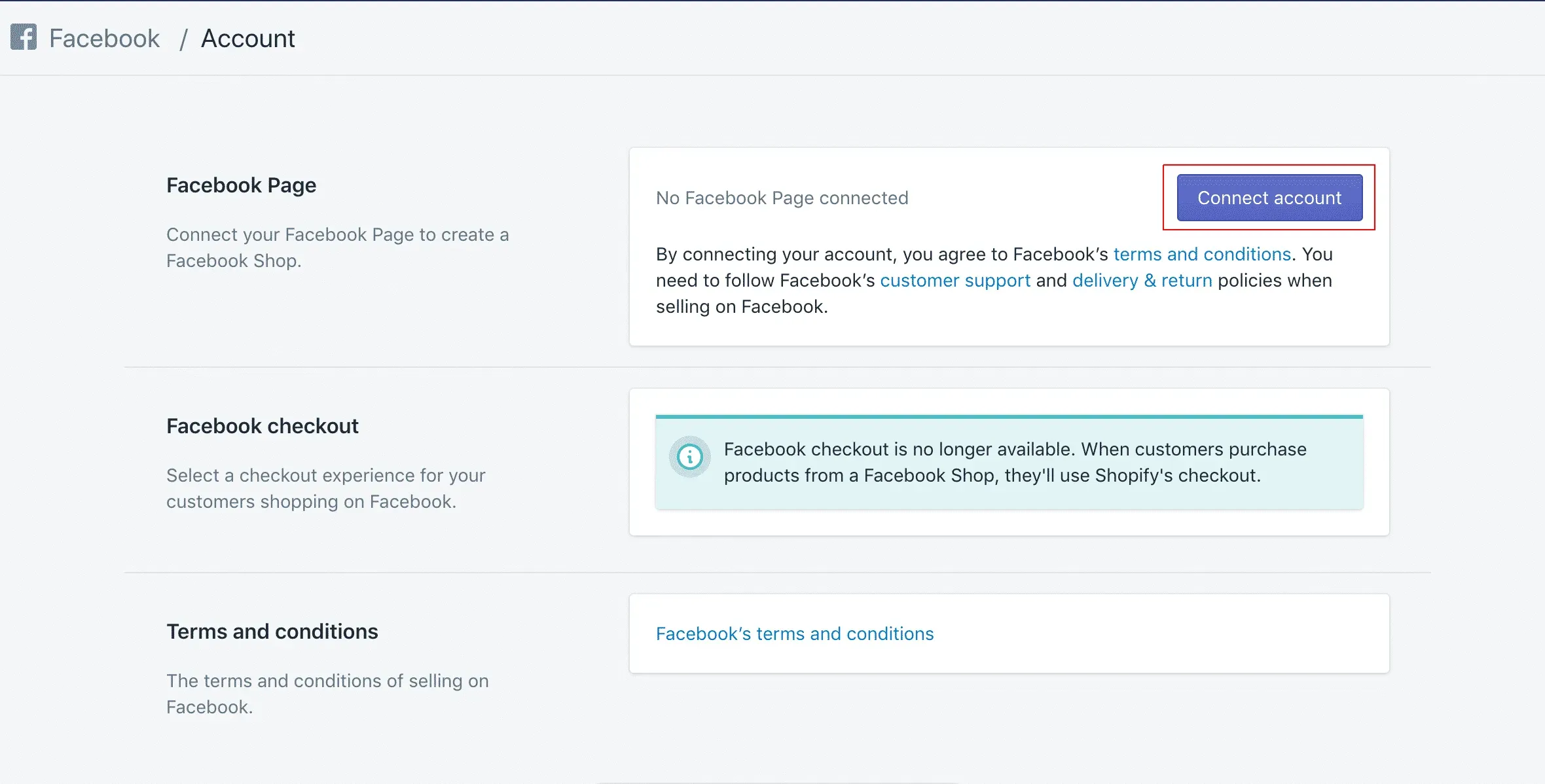Viewport: 1545px width, 784px height.
Task: Open the delivery & return policies link
Action: [x=1142, y=280]
